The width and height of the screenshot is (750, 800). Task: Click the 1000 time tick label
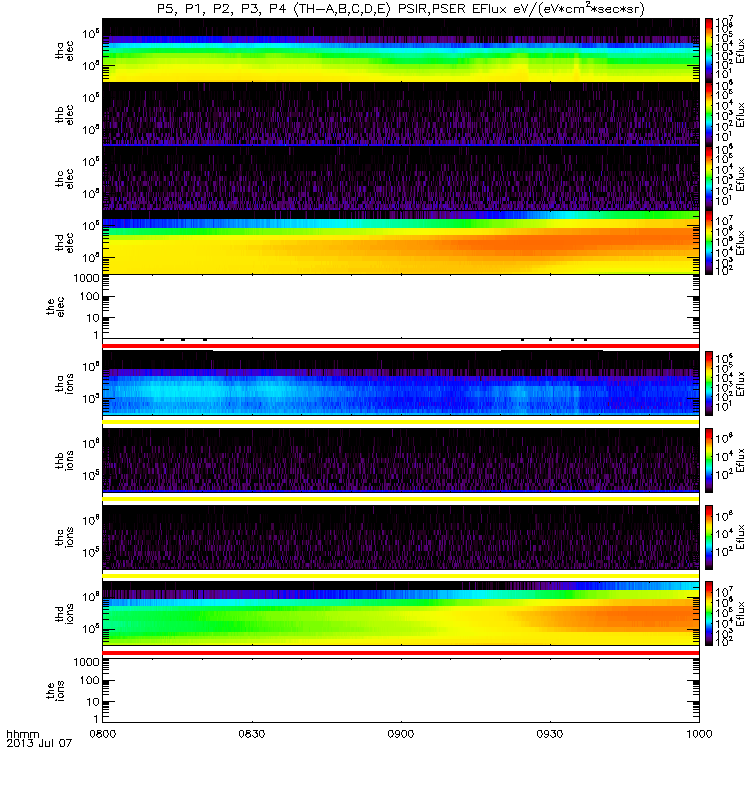pyautogui.click(x=699, y=734)
